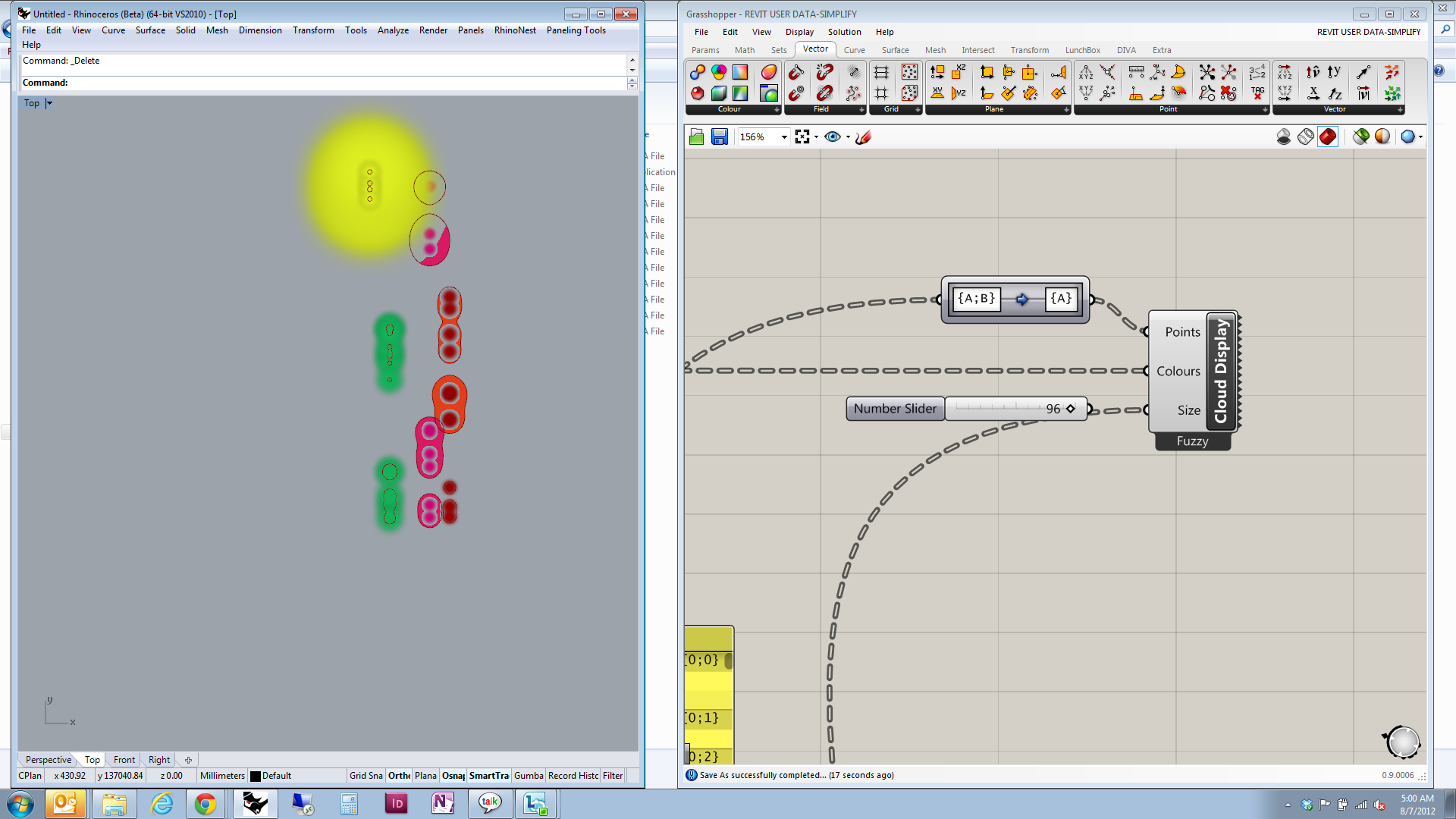1456x819 pixels.
Task: Toggle Gumball in Rhino status bar
Action: click(529, 776)
